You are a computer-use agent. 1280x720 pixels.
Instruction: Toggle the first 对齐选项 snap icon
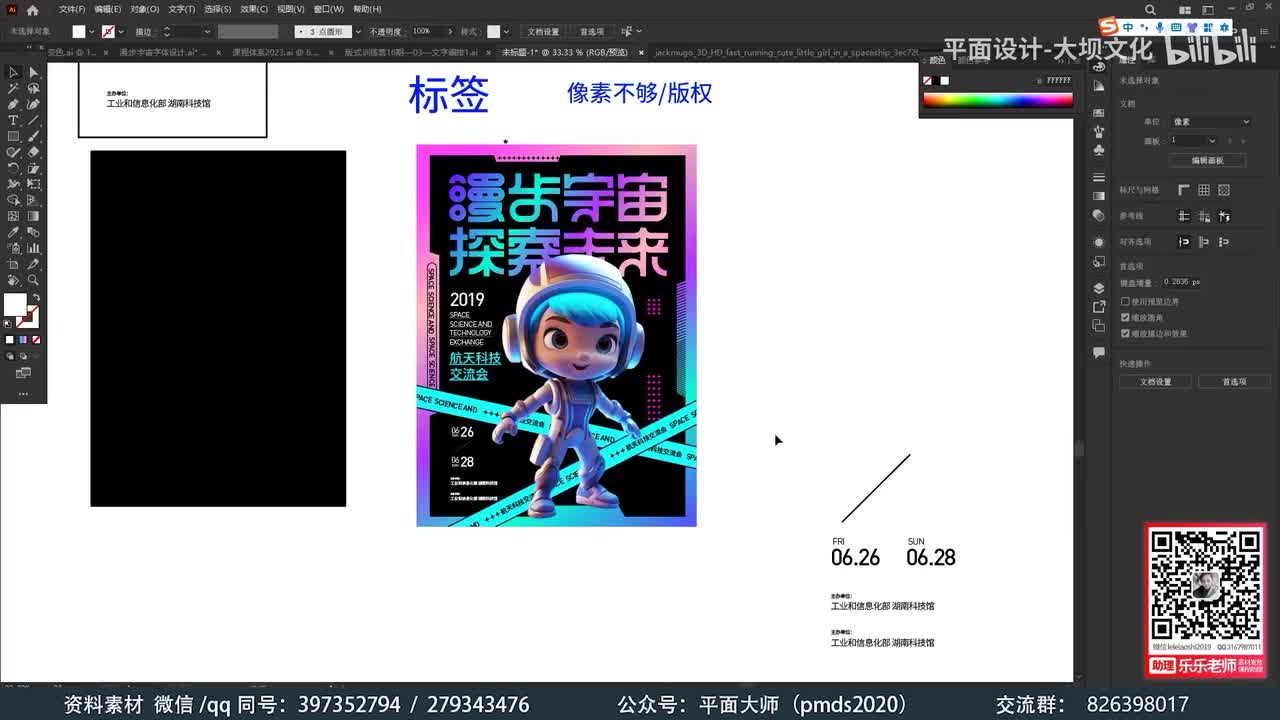click(x=1184, y=241)
